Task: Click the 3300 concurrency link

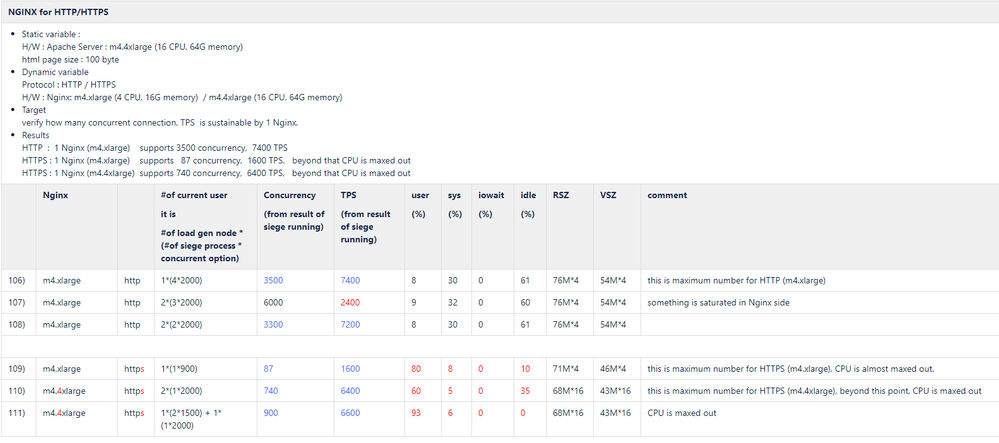Action: pyautogui.click(x=275, y=324)
